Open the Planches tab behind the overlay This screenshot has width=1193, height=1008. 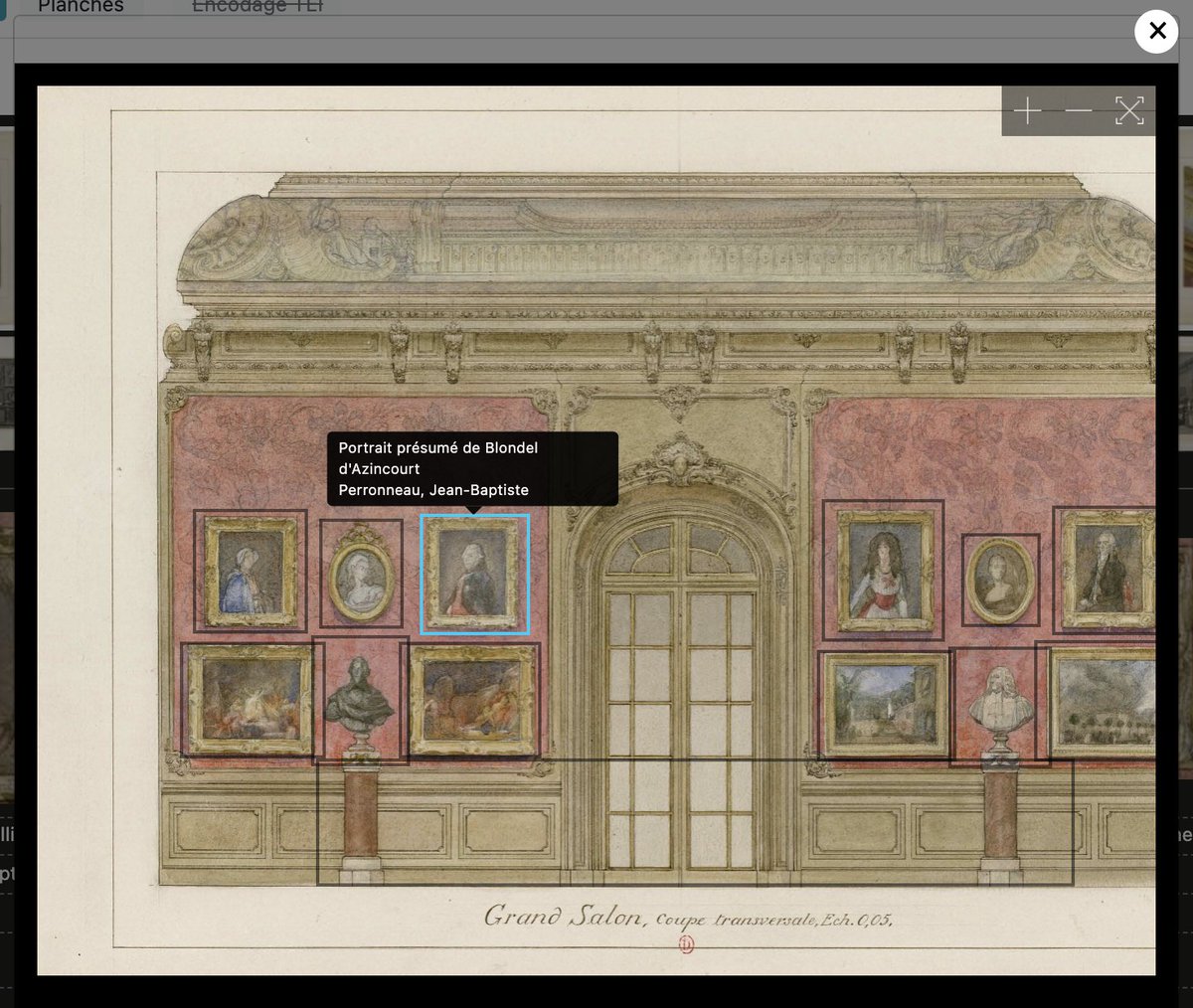tap(81, 6)
